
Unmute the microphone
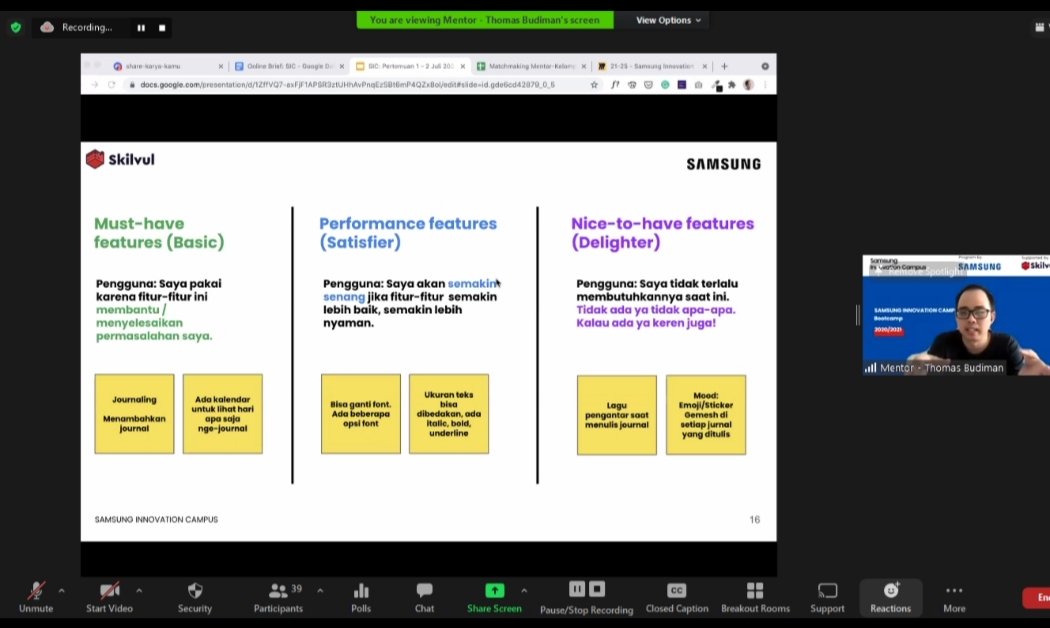pos(36,591)
